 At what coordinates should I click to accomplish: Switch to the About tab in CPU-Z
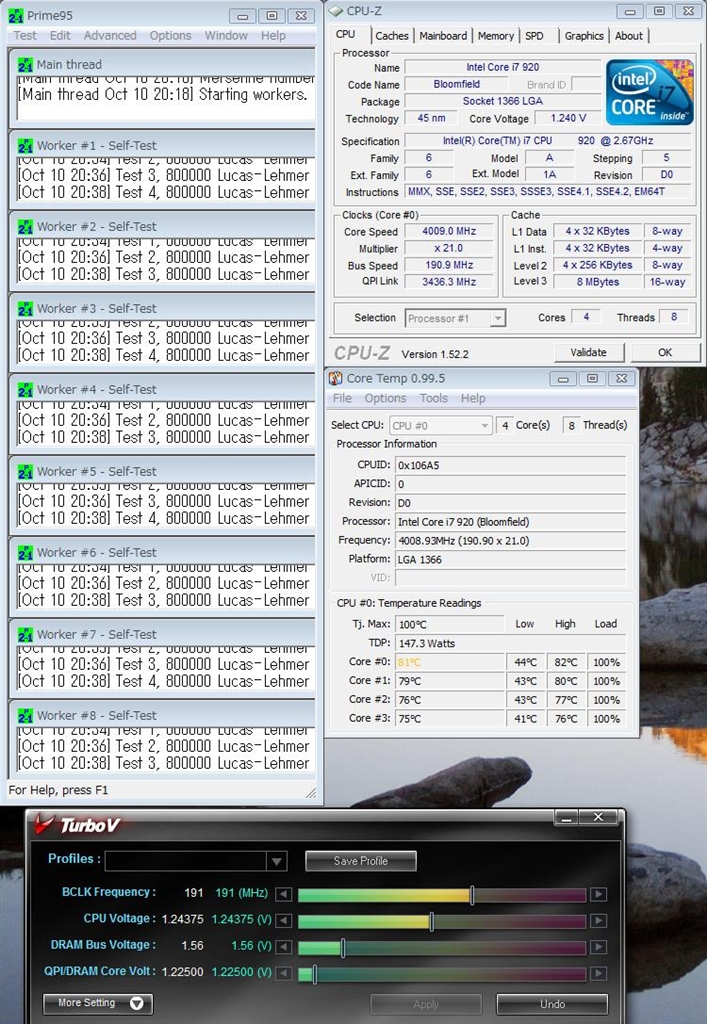[629, 36]
